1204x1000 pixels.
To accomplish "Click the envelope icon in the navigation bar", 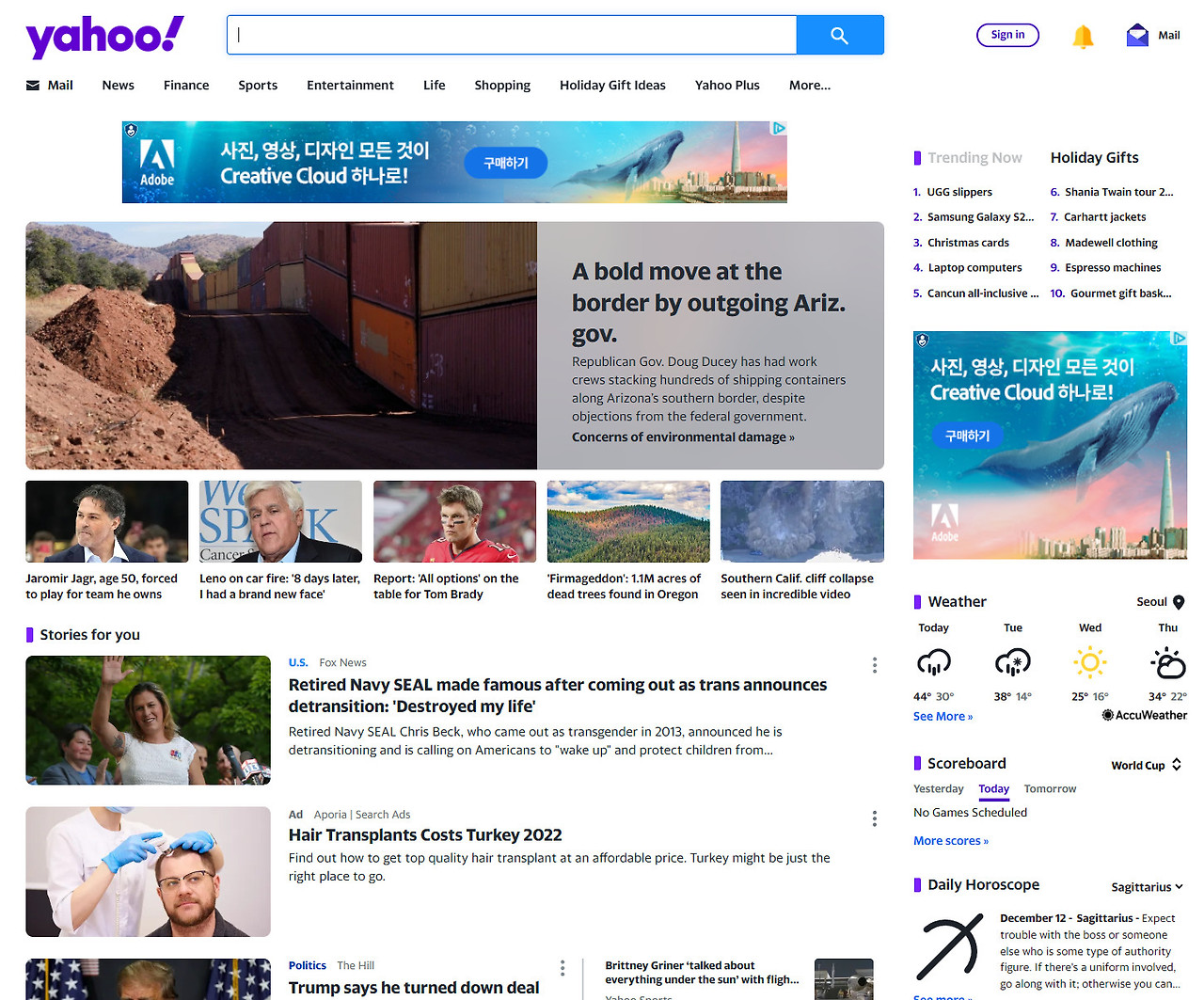I will [33, 85].
